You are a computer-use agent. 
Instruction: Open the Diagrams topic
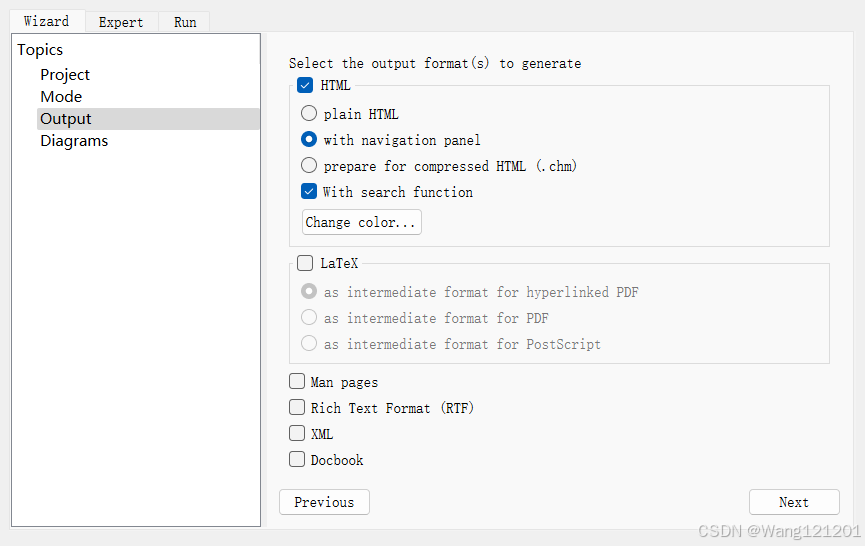(74, 141)
